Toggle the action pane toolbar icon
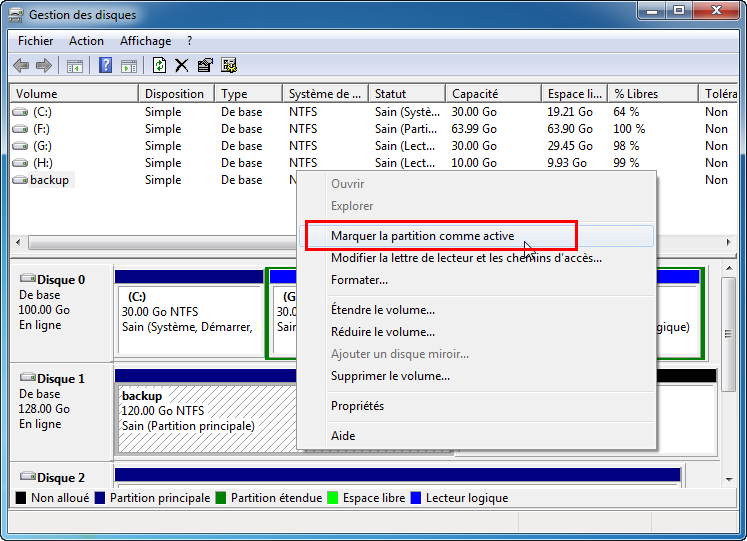This screenshot has height=541, width=747. (x=129, y=66)
